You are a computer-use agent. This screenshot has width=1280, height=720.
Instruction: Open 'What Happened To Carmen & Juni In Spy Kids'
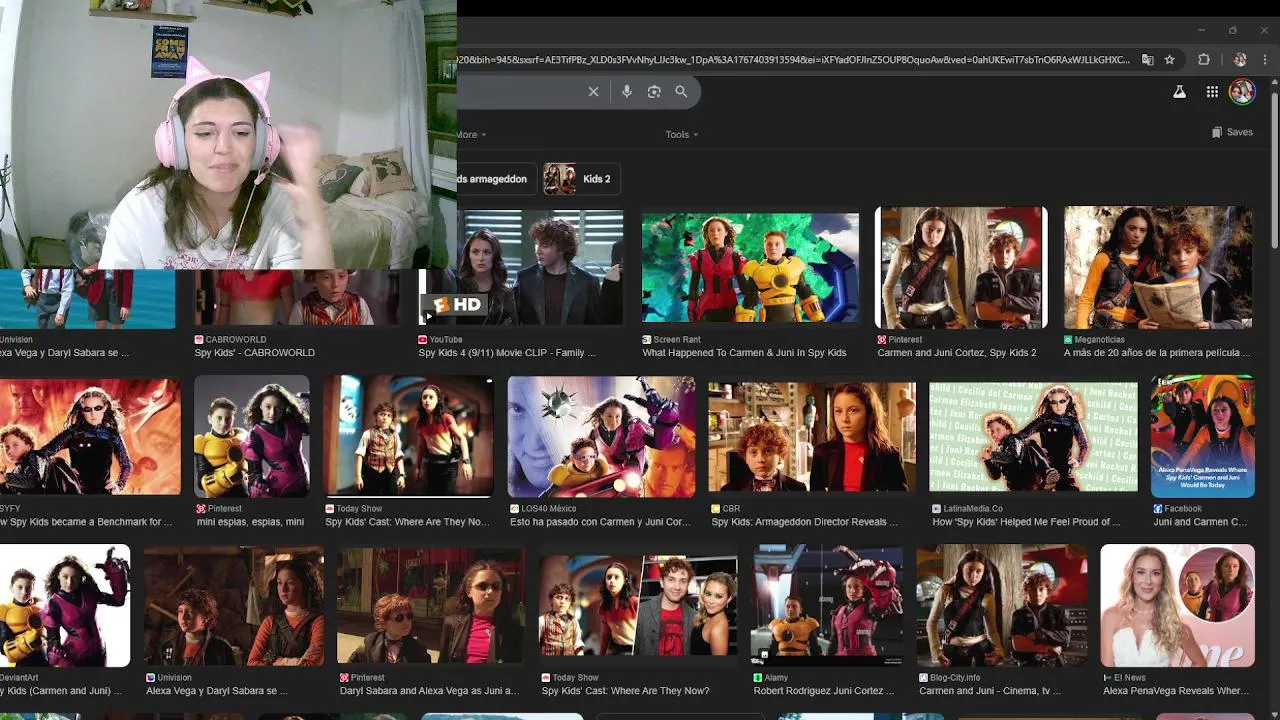[744, 353]
